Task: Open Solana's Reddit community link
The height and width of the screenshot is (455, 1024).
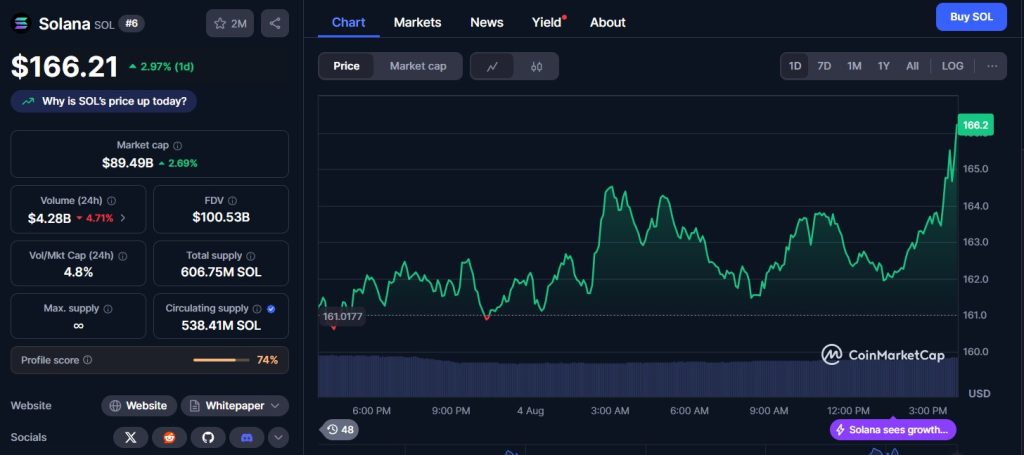Action: pos(169,437)
